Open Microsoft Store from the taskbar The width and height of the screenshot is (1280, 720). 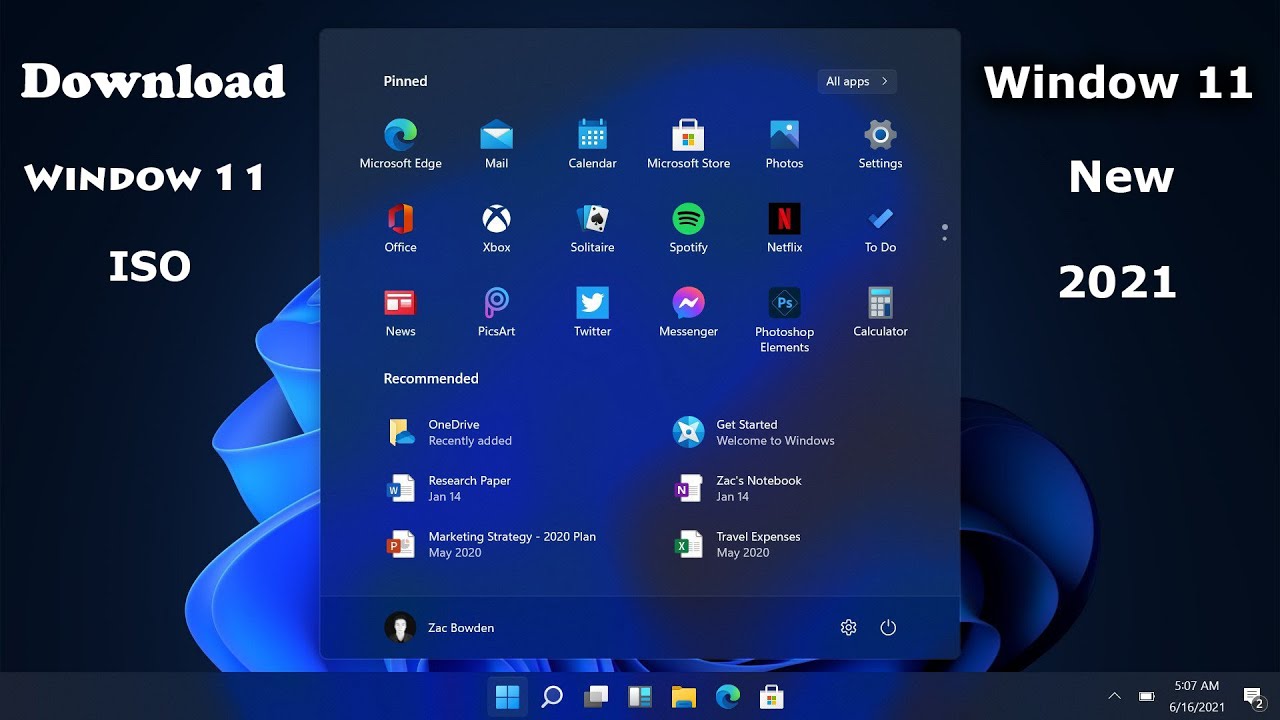pos(771,696)
